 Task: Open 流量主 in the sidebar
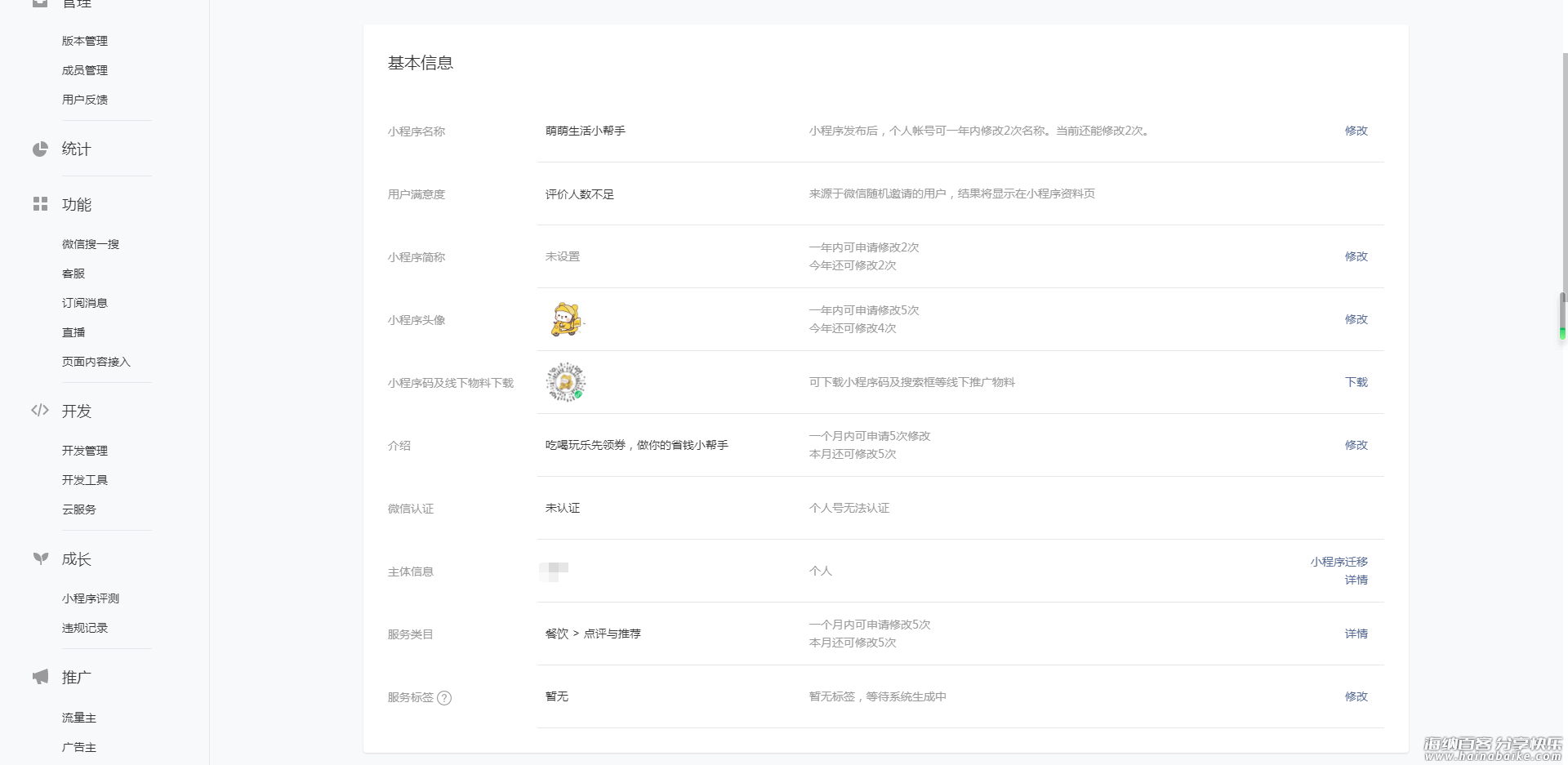point(79,718)
